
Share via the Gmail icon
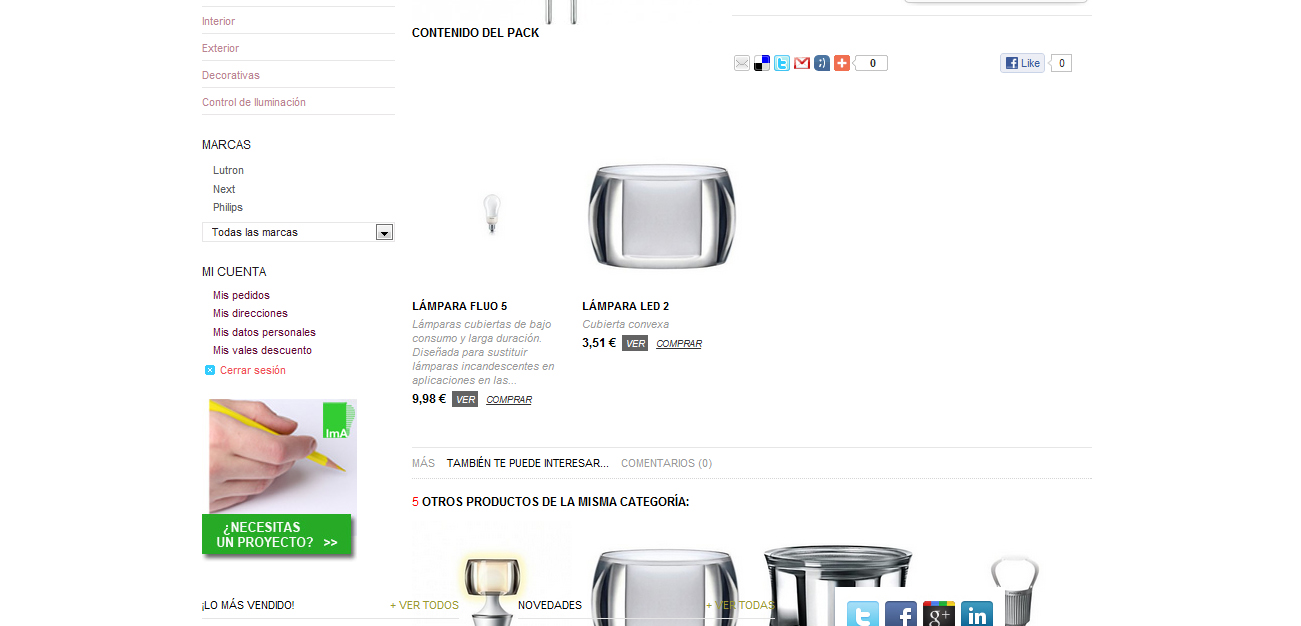[x=802, y=63]
